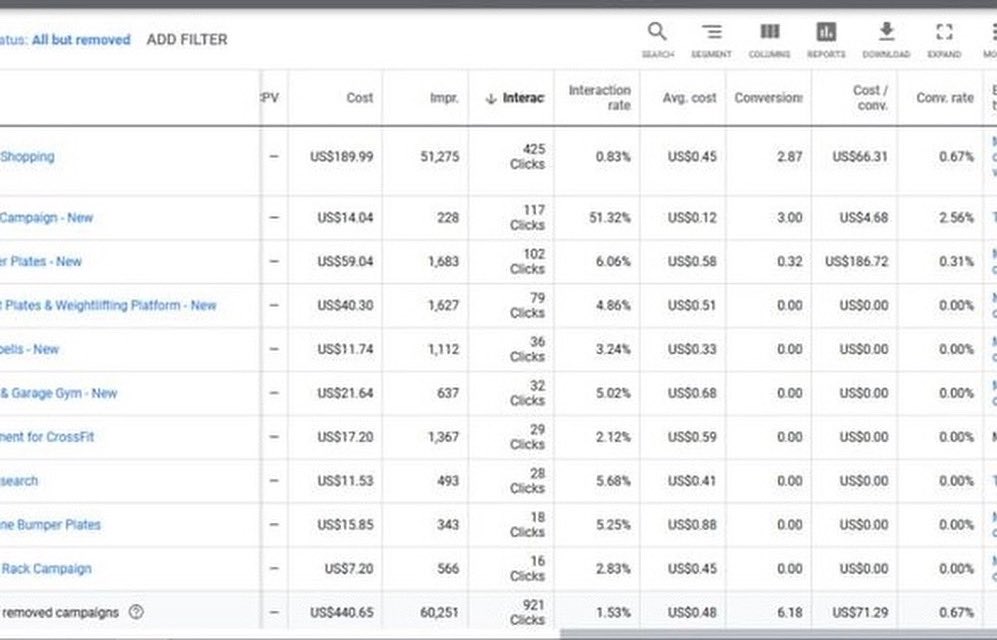Open the Search tool icon

click(657, 31)
